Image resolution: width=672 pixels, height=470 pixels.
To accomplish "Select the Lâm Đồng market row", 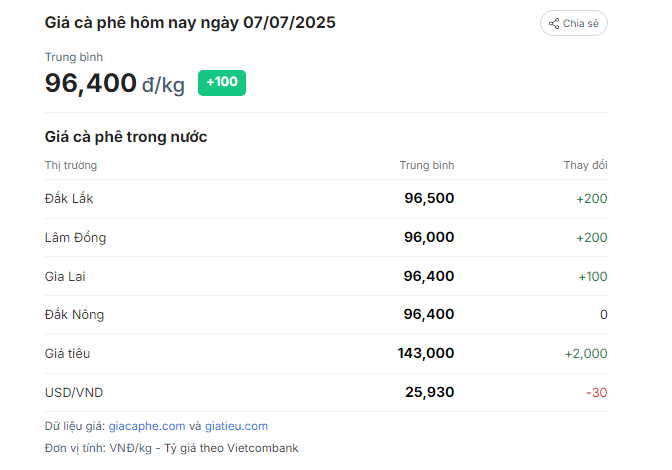I will pos(326,238).
